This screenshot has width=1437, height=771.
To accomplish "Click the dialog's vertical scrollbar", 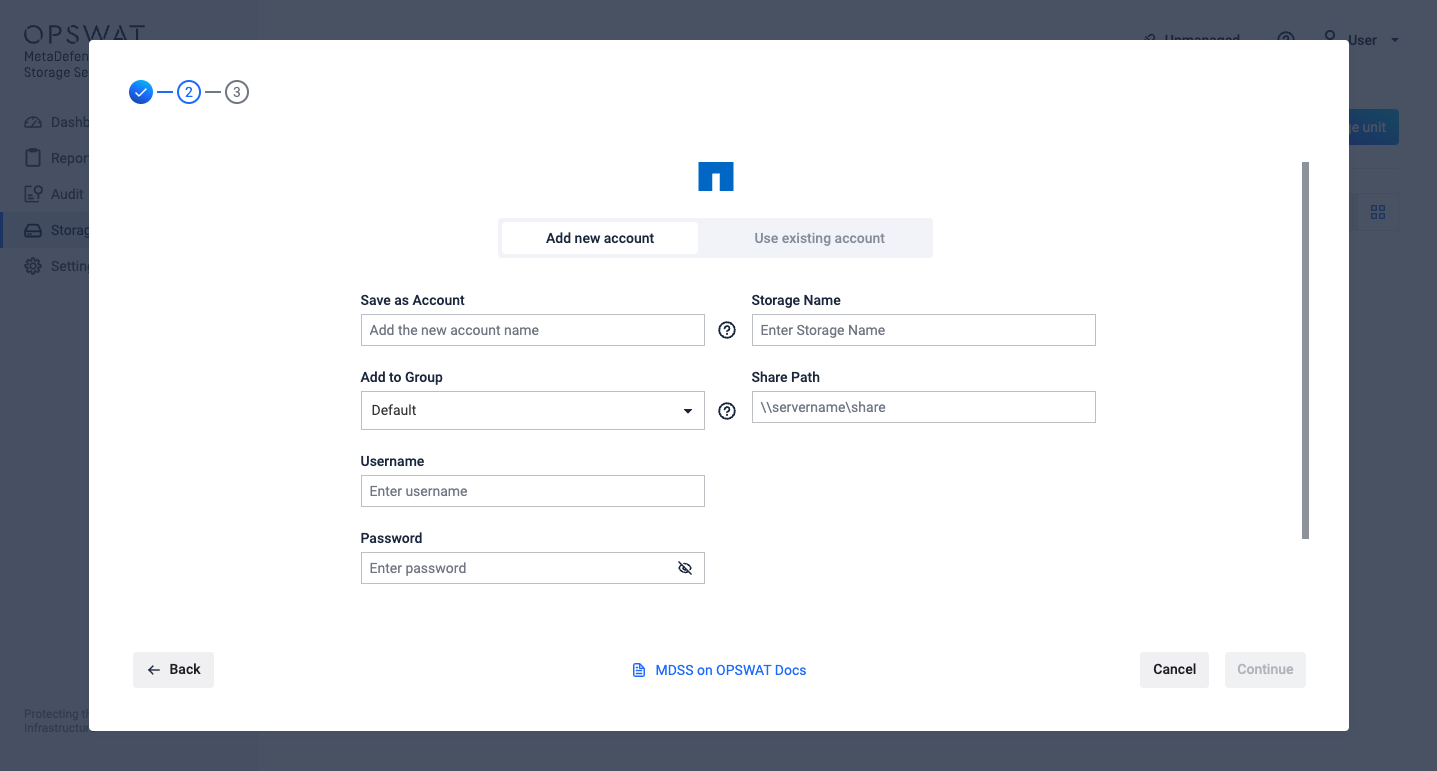I will click(x=1305, y=350).
